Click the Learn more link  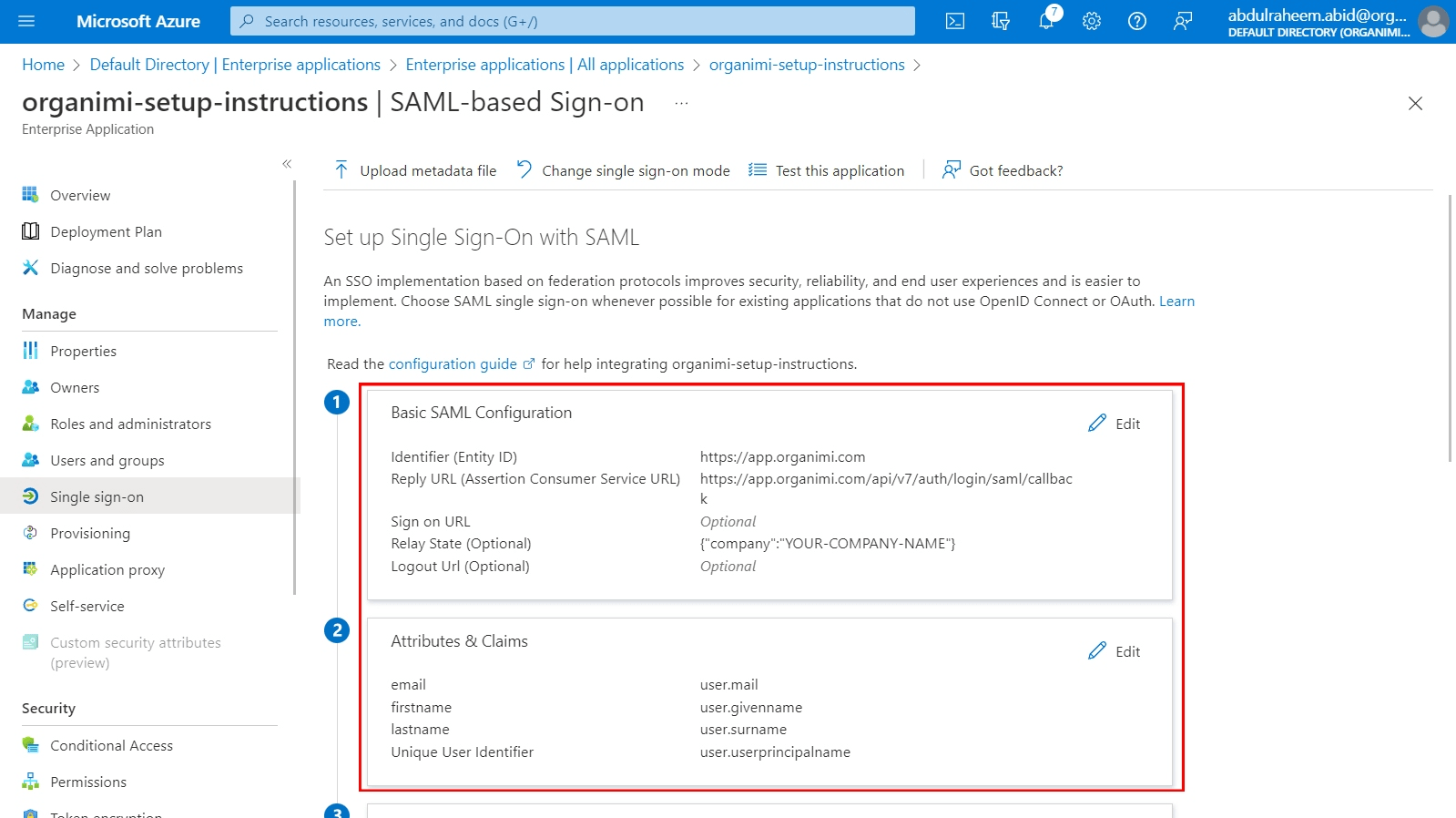[x=1176, y=301]
